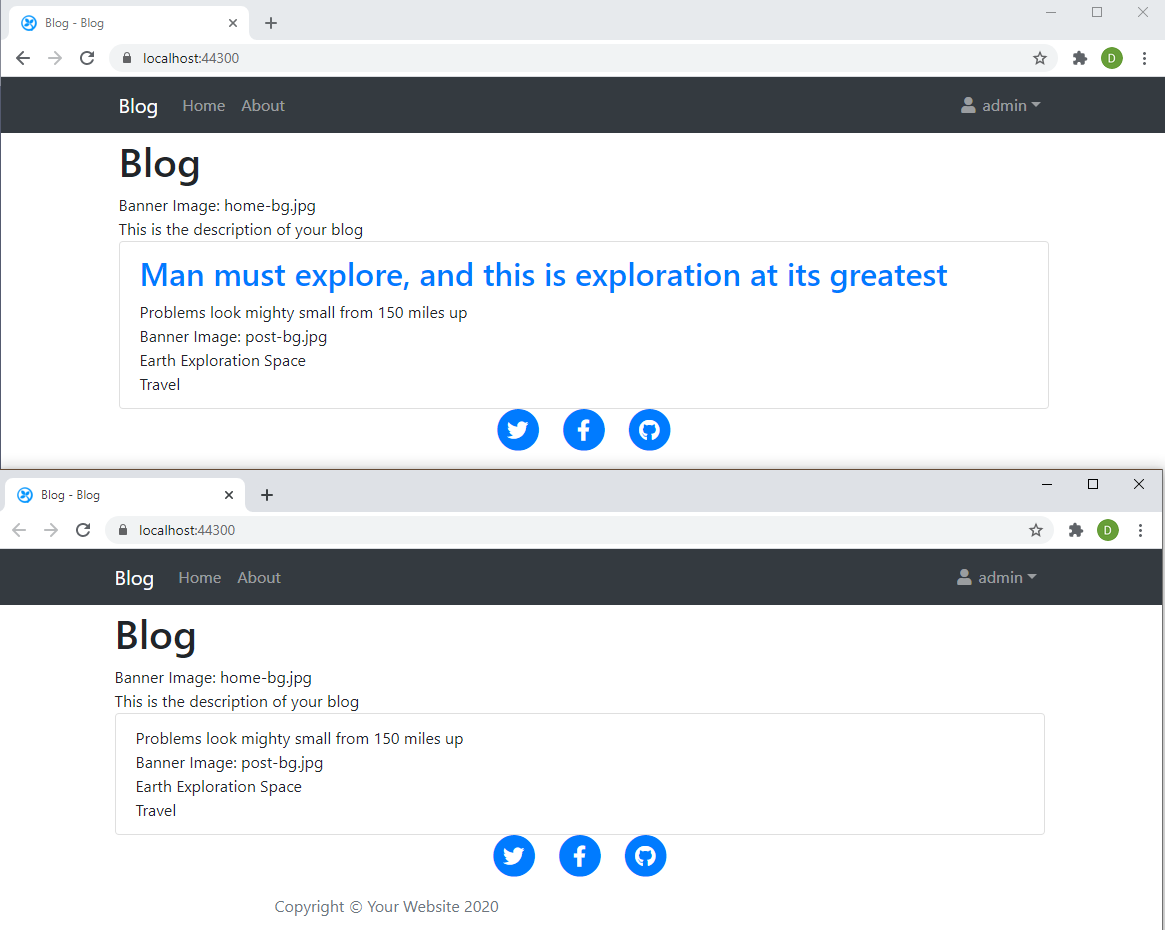Click 'Travel' text in top window post card

click(x=160, y=384)
